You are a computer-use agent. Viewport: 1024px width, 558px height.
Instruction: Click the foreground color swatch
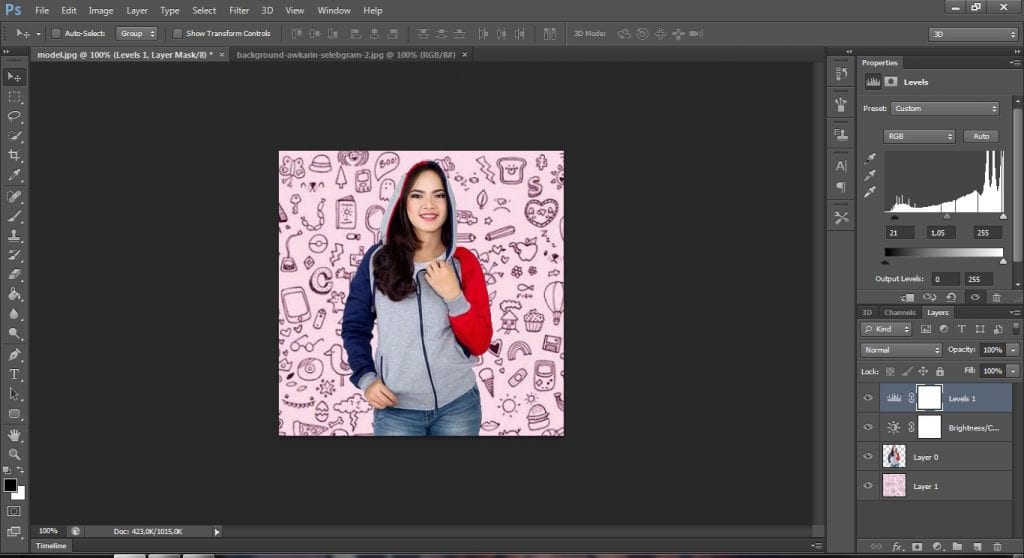click(x=10, y=485)
